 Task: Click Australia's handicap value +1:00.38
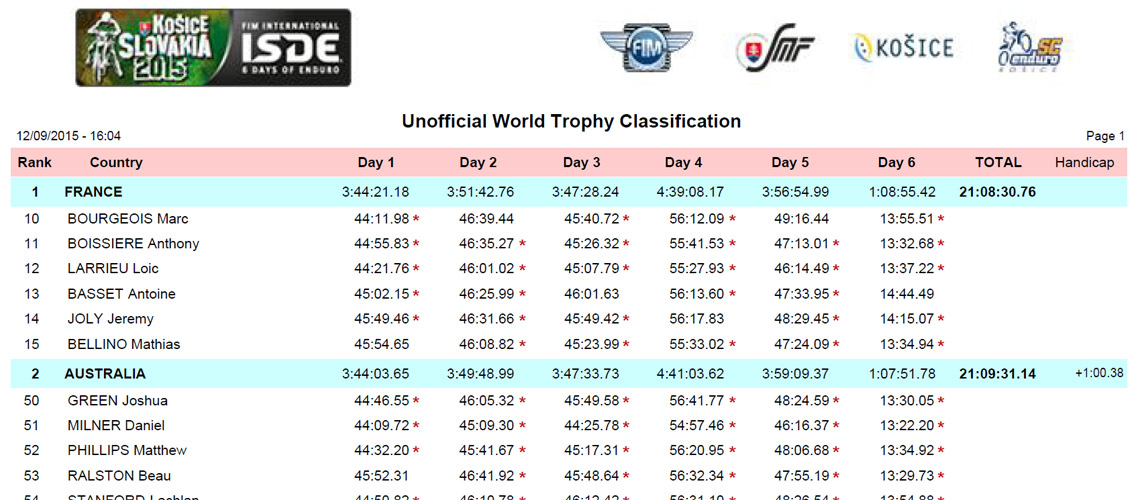(x=1099, y=373)
